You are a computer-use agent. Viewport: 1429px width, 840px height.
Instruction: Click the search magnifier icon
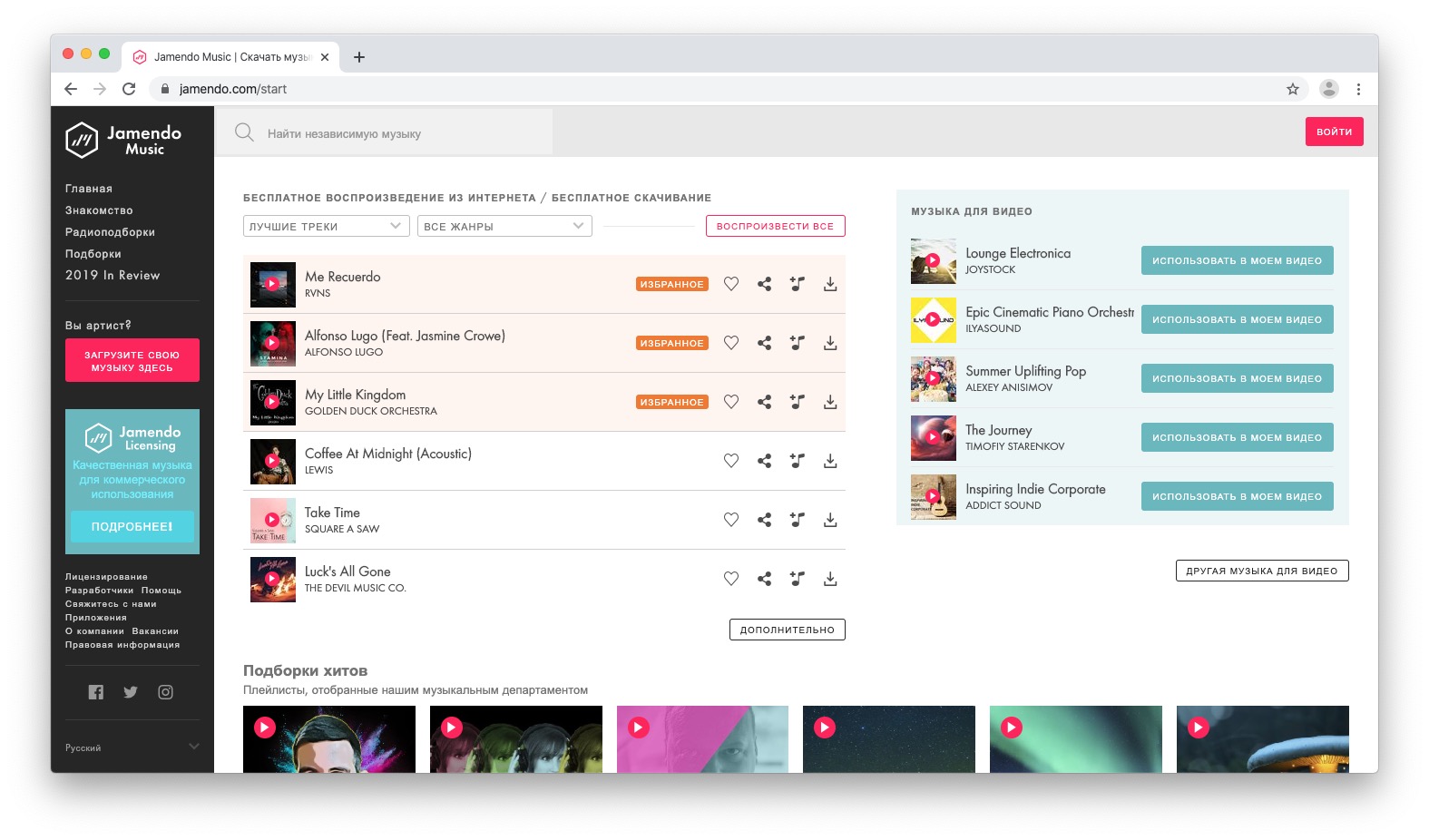pos(244,132)
